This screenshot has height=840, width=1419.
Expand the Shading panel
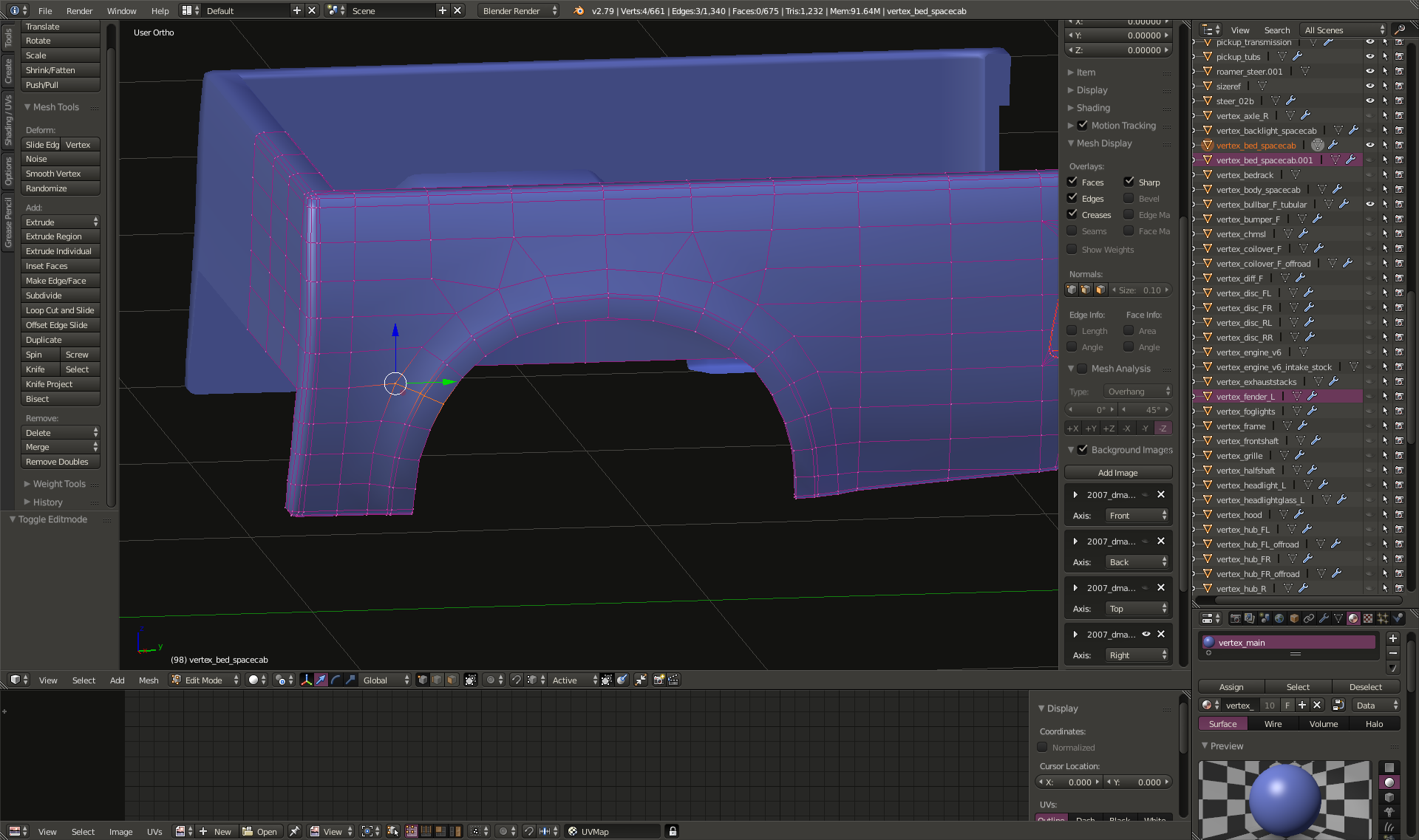1093,108
